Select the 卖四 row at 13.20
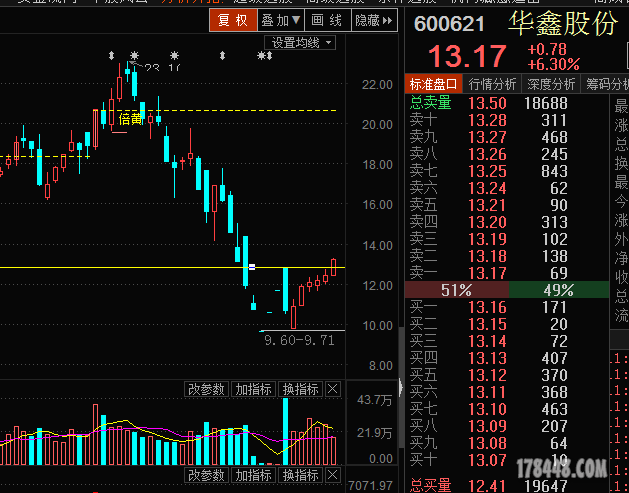629x493 pixels. [x=507, y=222]
